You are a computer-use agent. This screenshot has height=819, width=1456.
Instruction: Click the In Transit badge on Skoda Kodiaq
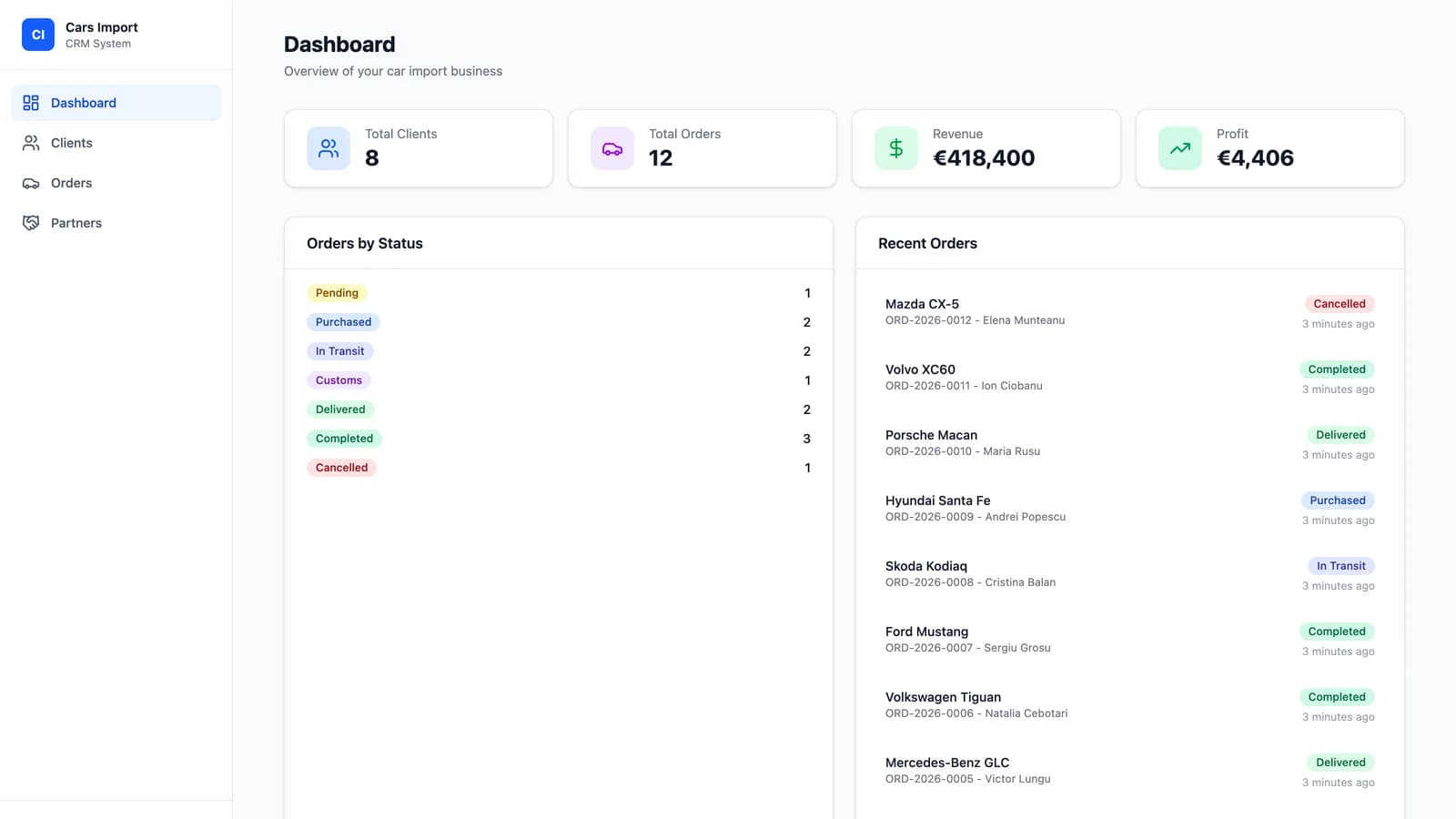tap(1340, 566)
